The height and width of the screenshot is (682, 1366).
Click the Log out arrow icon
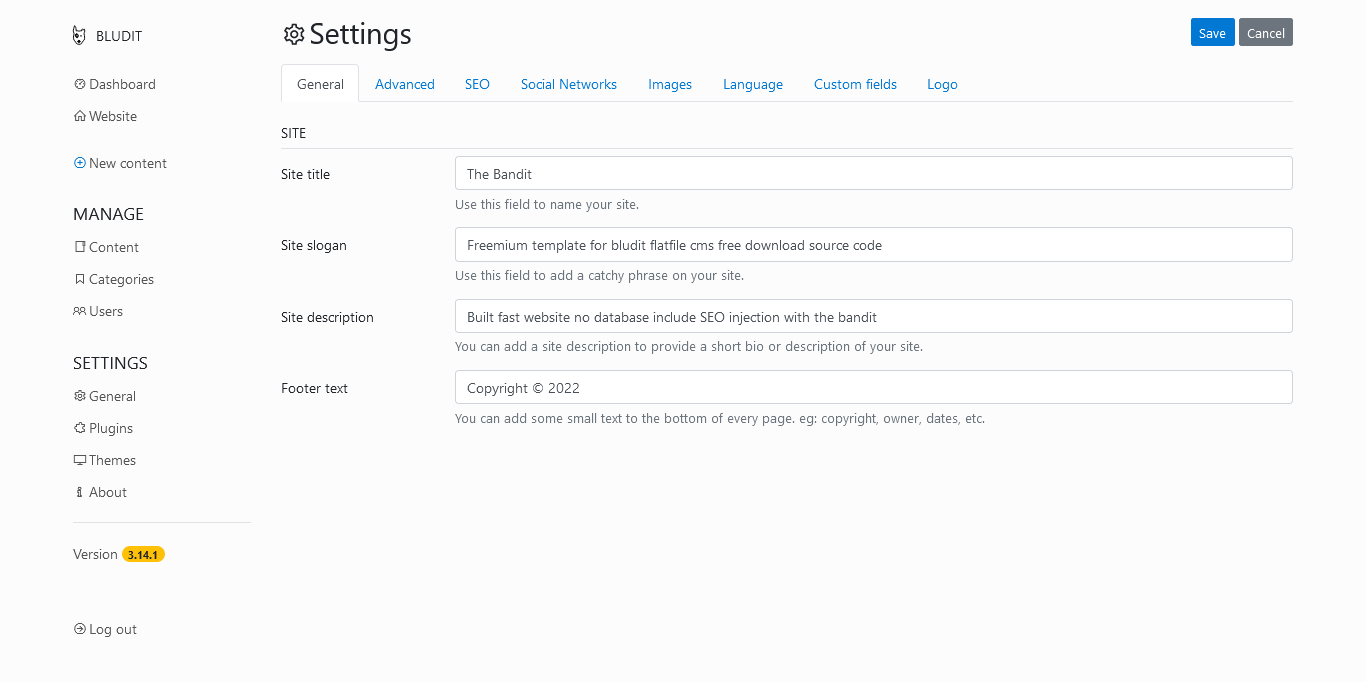(x=80, y=629)
